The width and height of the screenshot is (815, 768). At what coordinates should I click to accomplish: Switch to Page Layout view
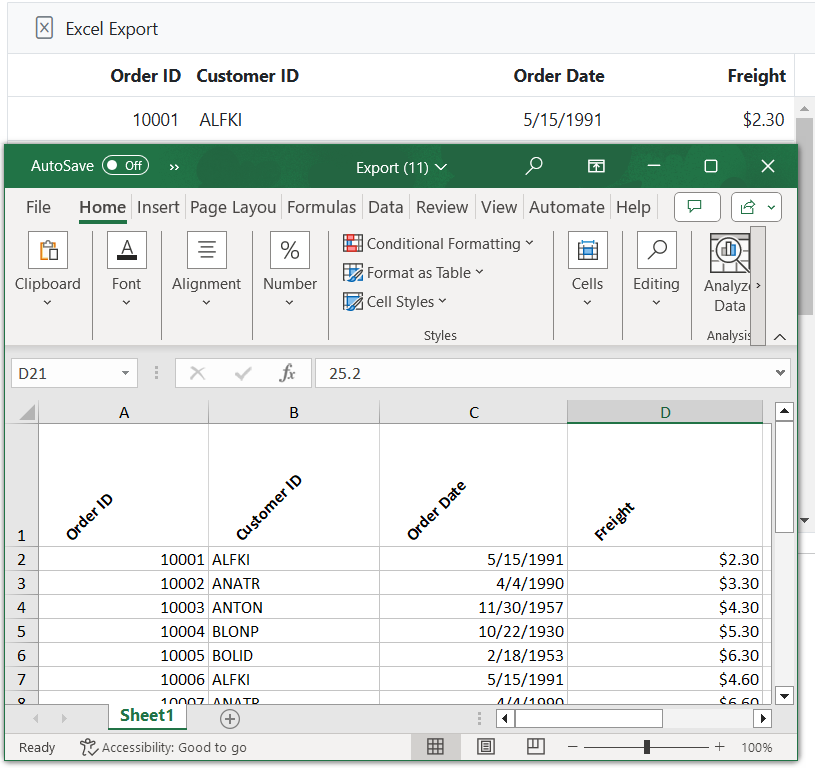pos(485,747)
